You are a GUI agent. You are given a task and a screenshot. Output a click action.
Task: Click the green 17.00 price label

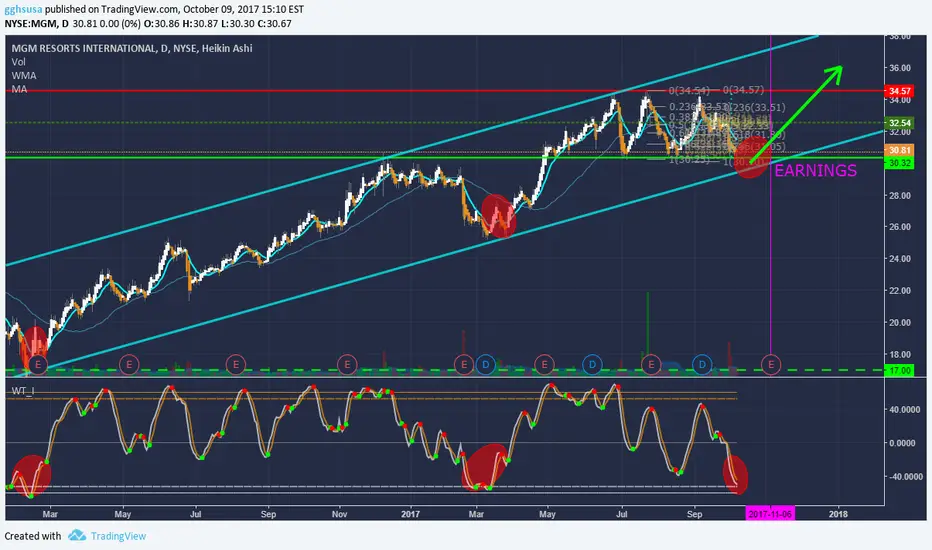click(x=899, y=370)
